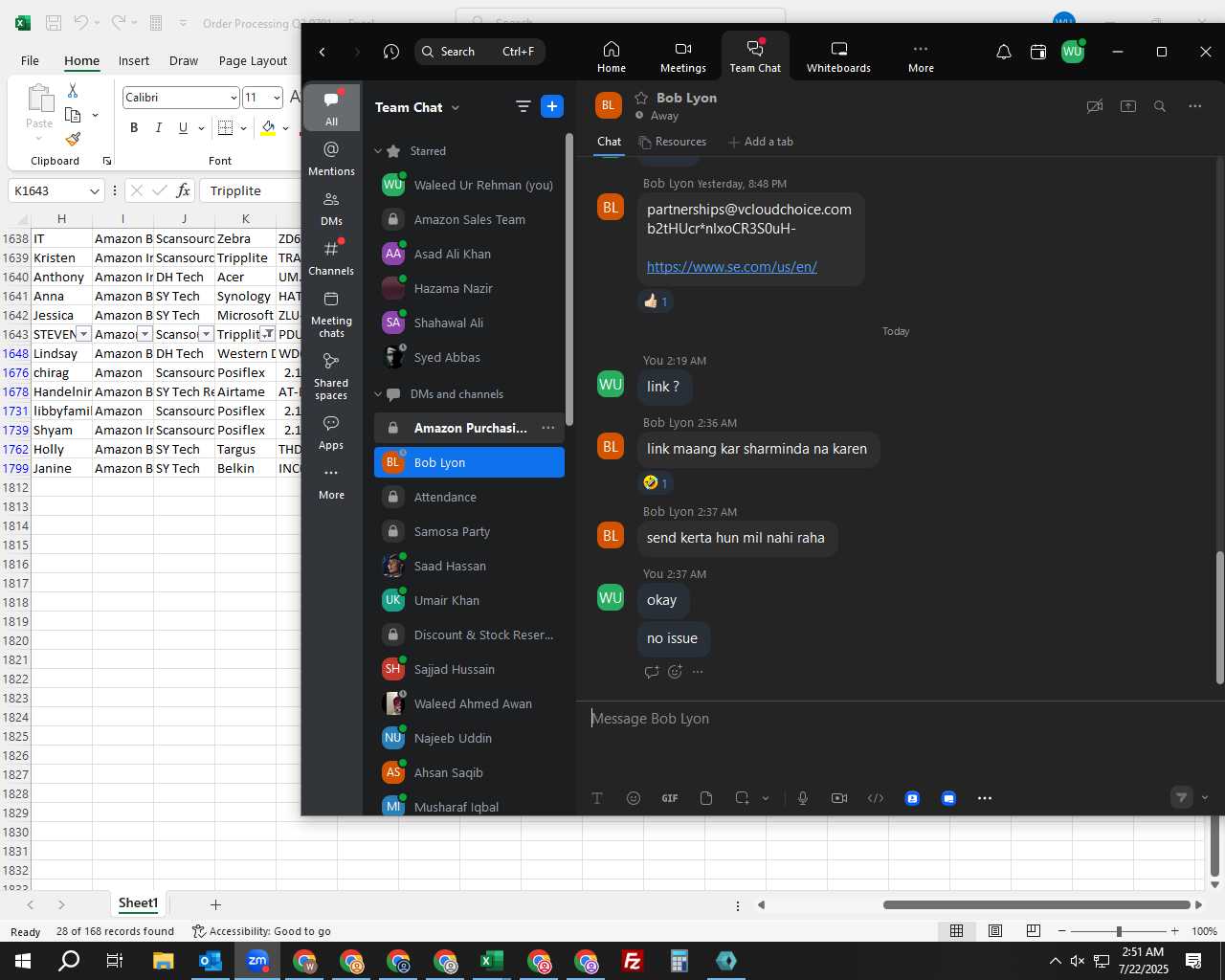Viewport: 1225px width, 980px height.
Task: Open Zoom Meetings tab
Action: pyautogui.click(x=683, y=56)
